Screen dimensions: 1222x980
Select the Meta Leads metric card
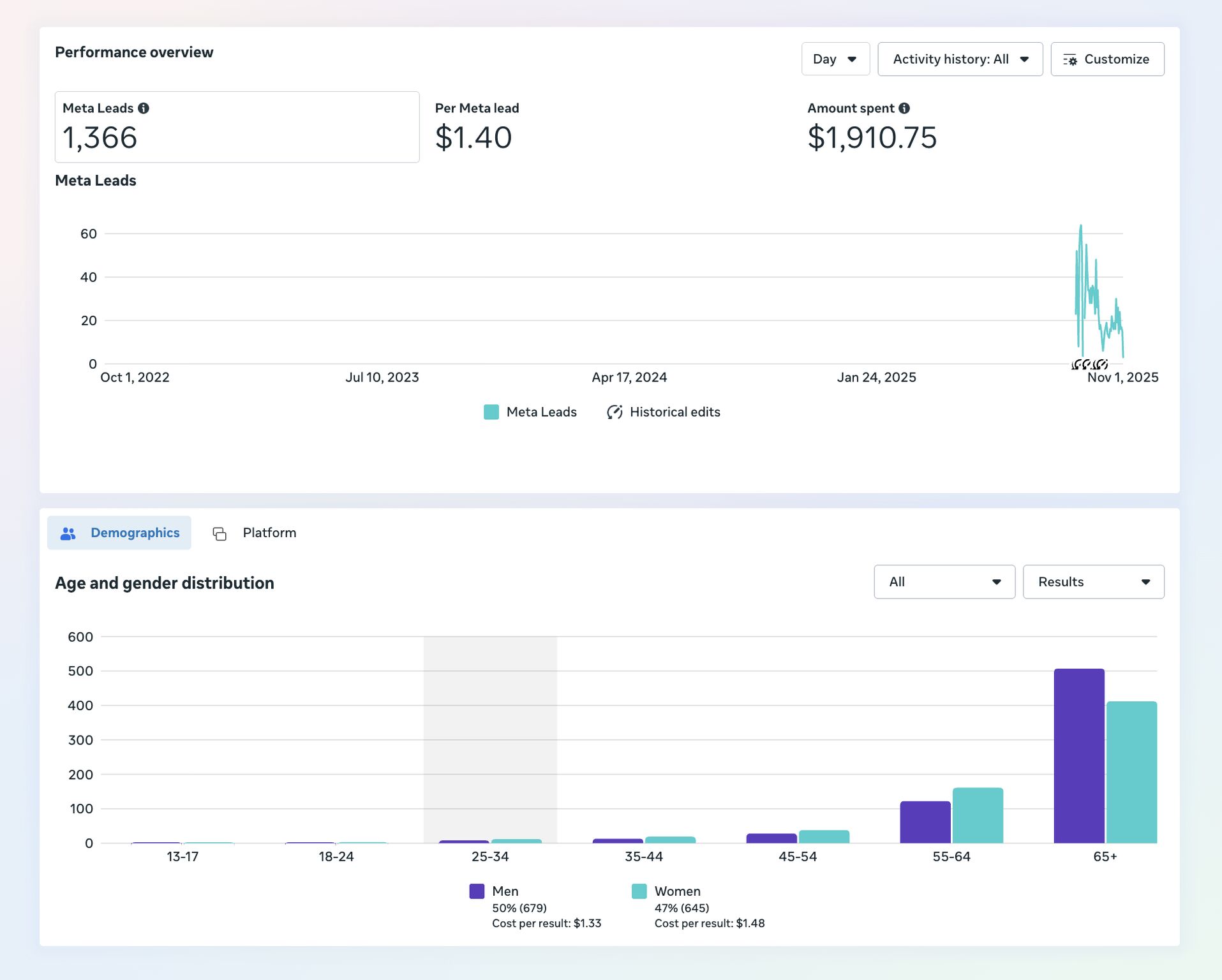coord(237,127)
